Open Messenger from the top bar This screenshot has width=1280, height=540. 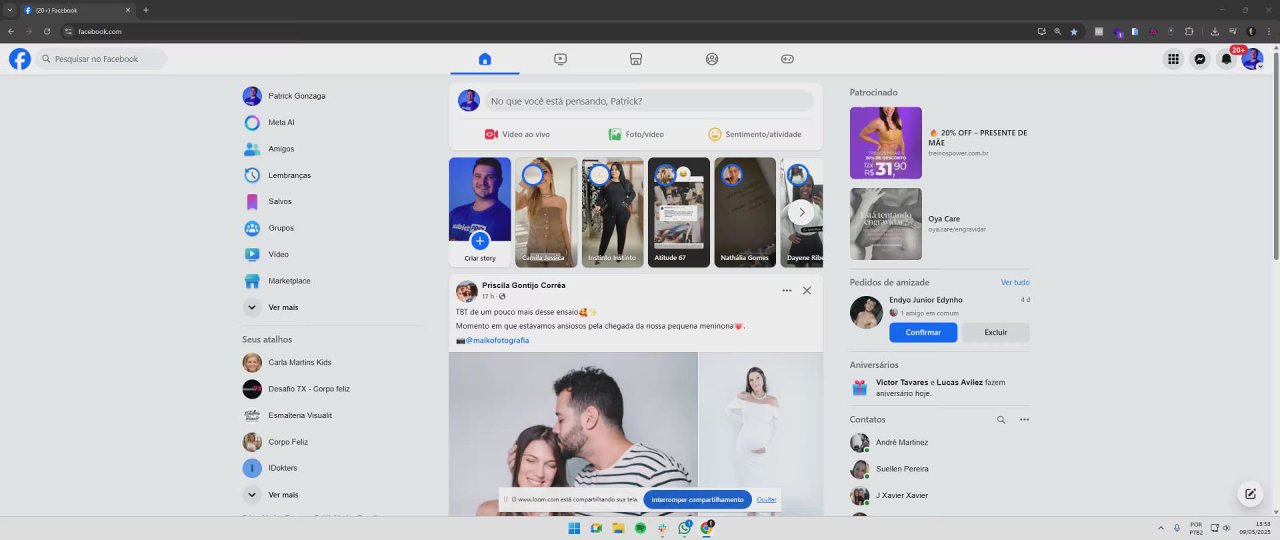[1200, 59]
